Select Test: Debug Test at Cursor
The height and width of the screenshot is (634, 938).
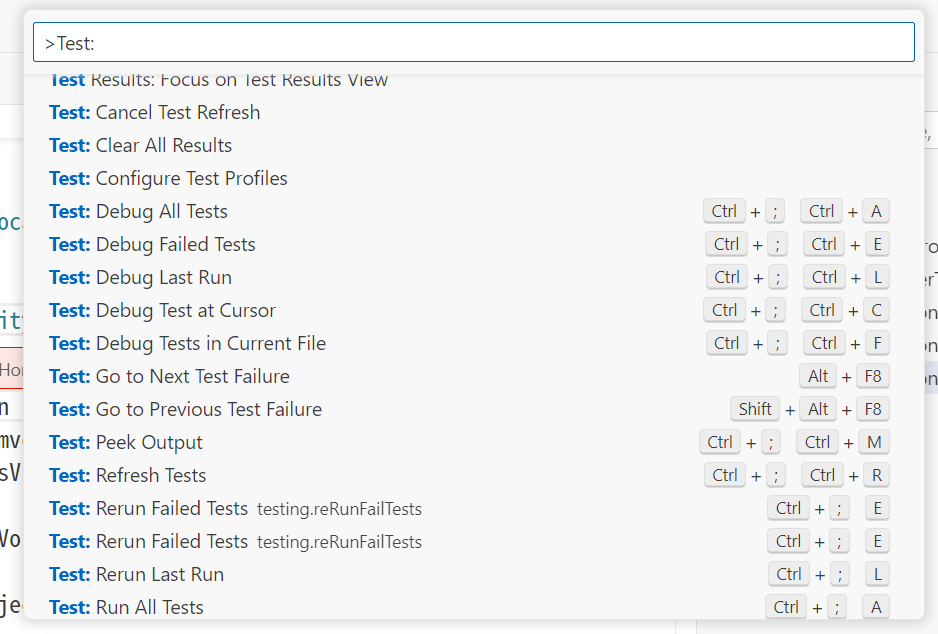[x=473, y=310]
